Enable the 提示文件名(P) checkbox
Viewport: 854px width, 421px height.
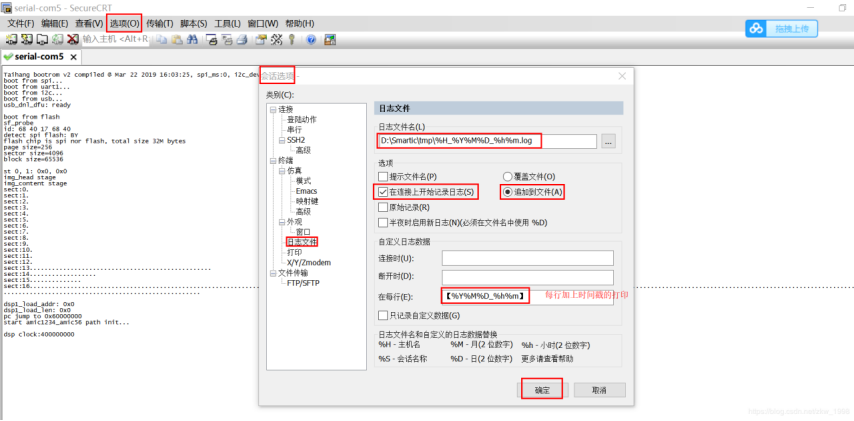tap(382, 176)
